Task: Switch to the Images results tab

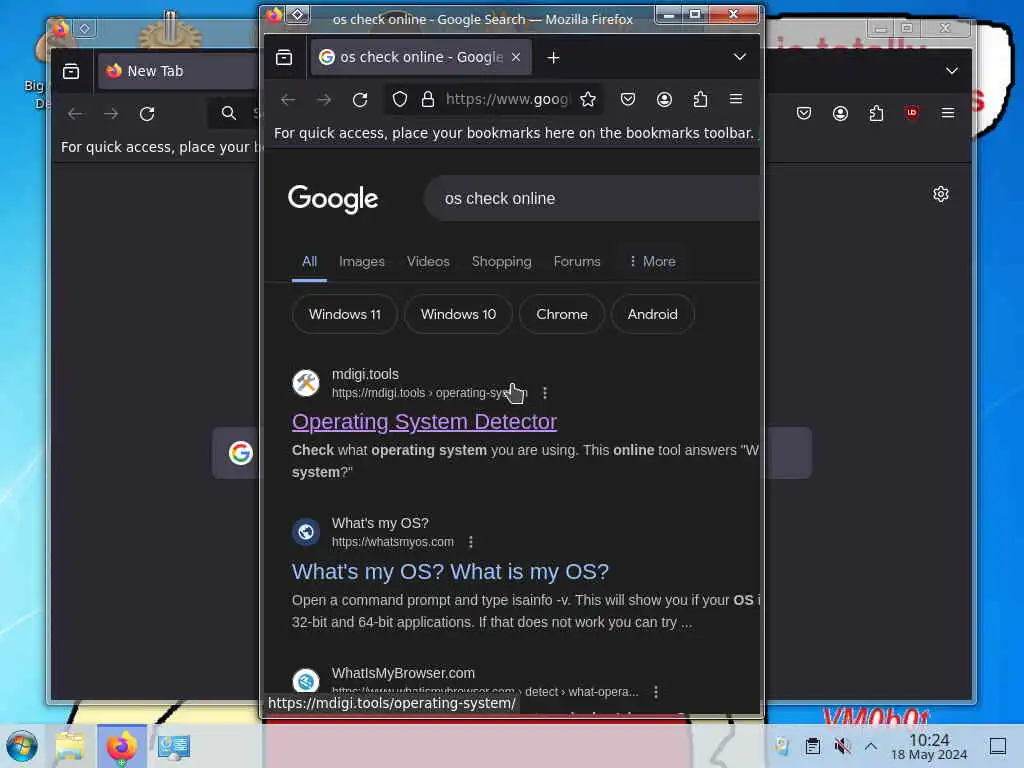Action: [x=362, y=262]
